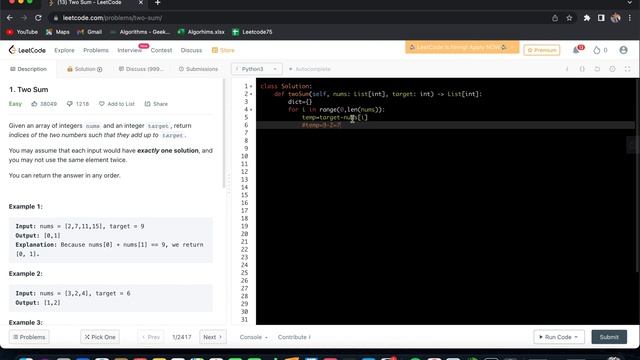Open Python3 language dropdown

(x=257, y=69)
